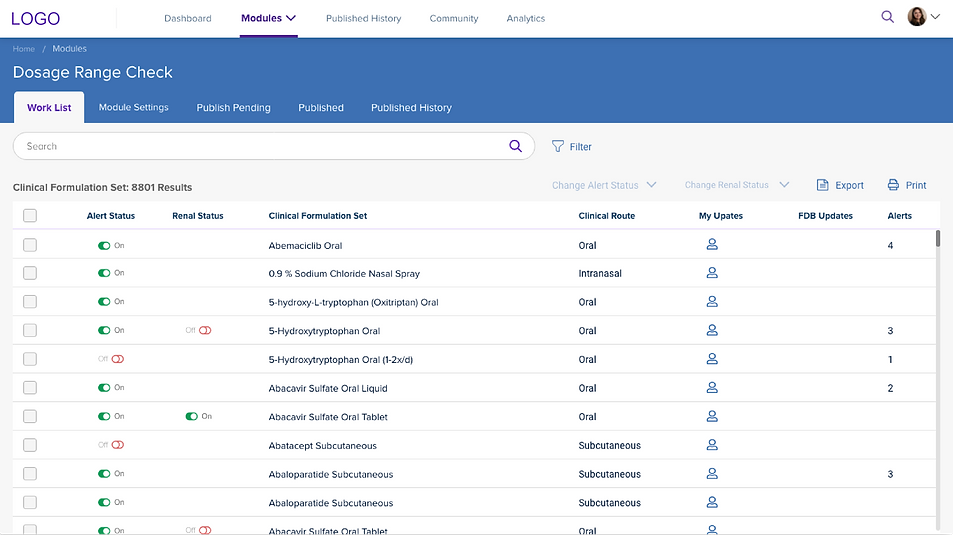Click the table's vertical scrollbar thumb

[938, 238]
